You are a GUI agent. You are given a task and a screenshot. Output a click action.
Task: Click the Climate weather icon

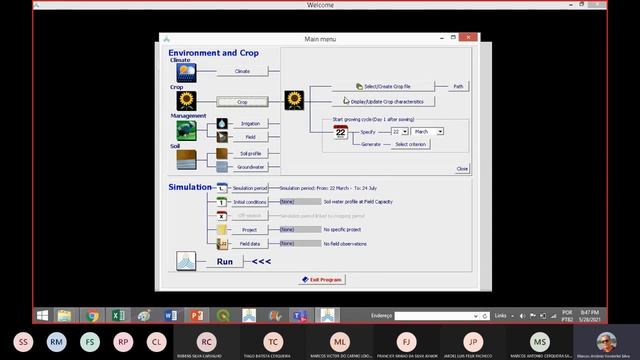[x=186, y=73]
